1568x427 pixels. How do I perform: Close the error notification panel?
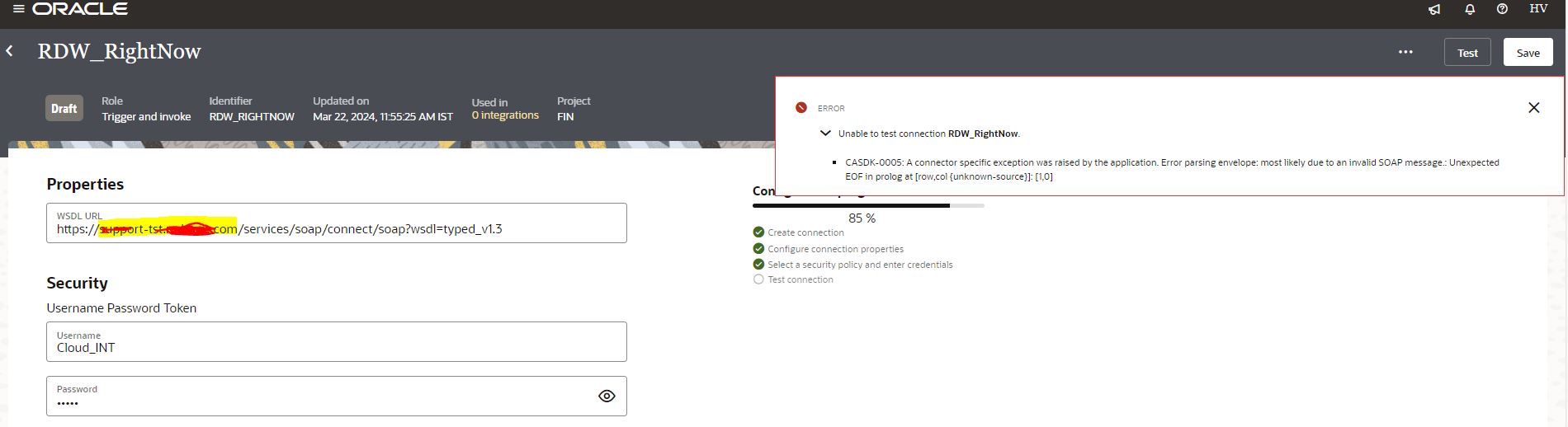pos(1533,108)
